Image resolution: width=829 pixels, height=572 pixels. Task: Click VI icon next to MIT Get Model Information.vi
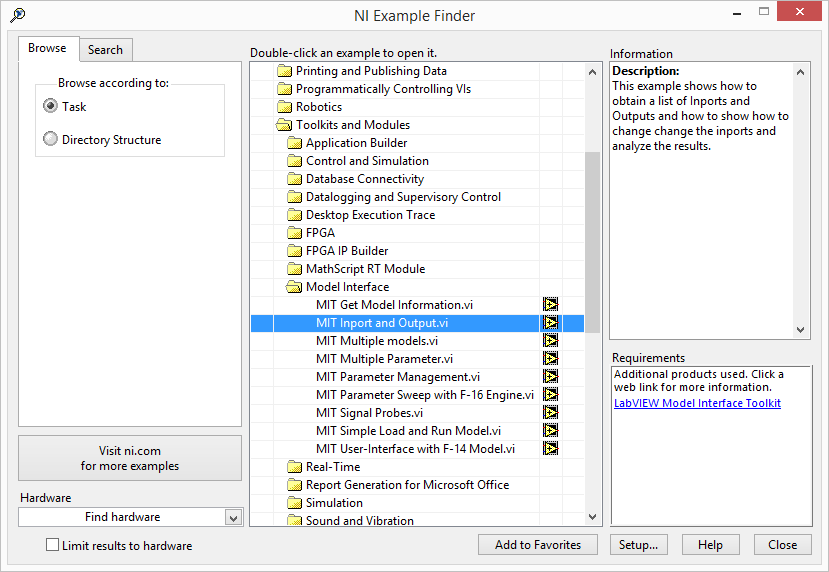[550, 305]
